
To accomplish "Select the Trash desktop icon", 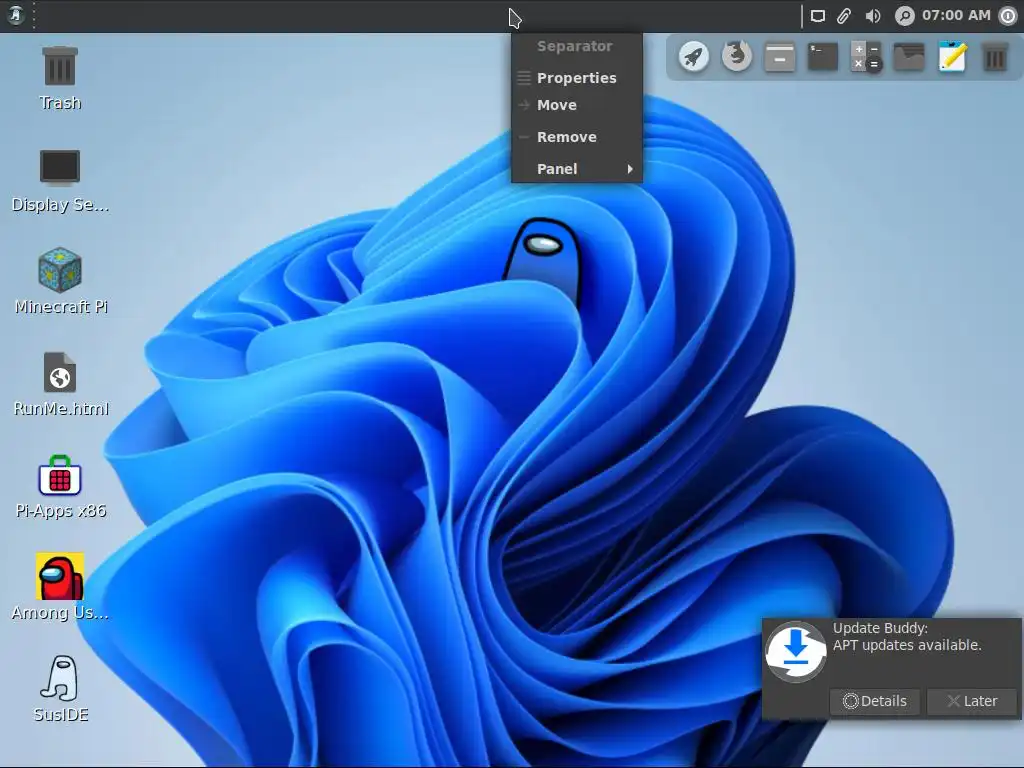I will pos(60,78).
